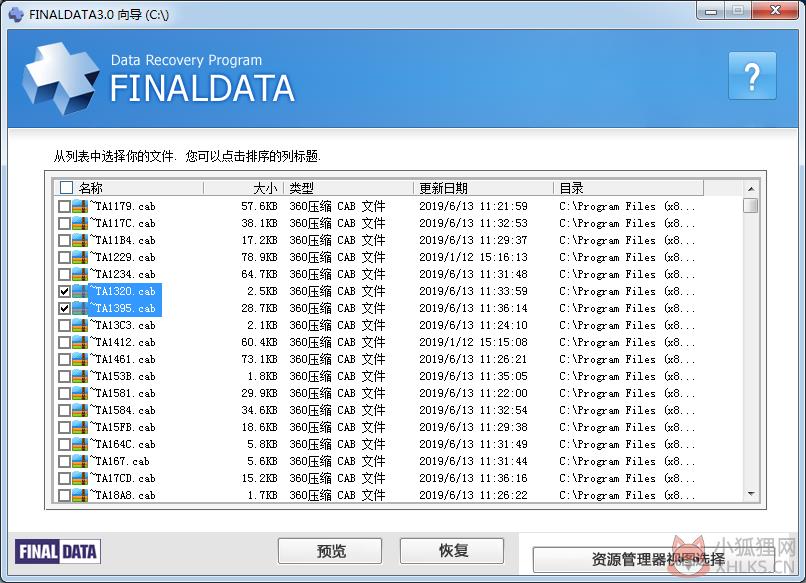
Task: Click the file icon of ~TA1584.cab
Action: coord(80,410)
